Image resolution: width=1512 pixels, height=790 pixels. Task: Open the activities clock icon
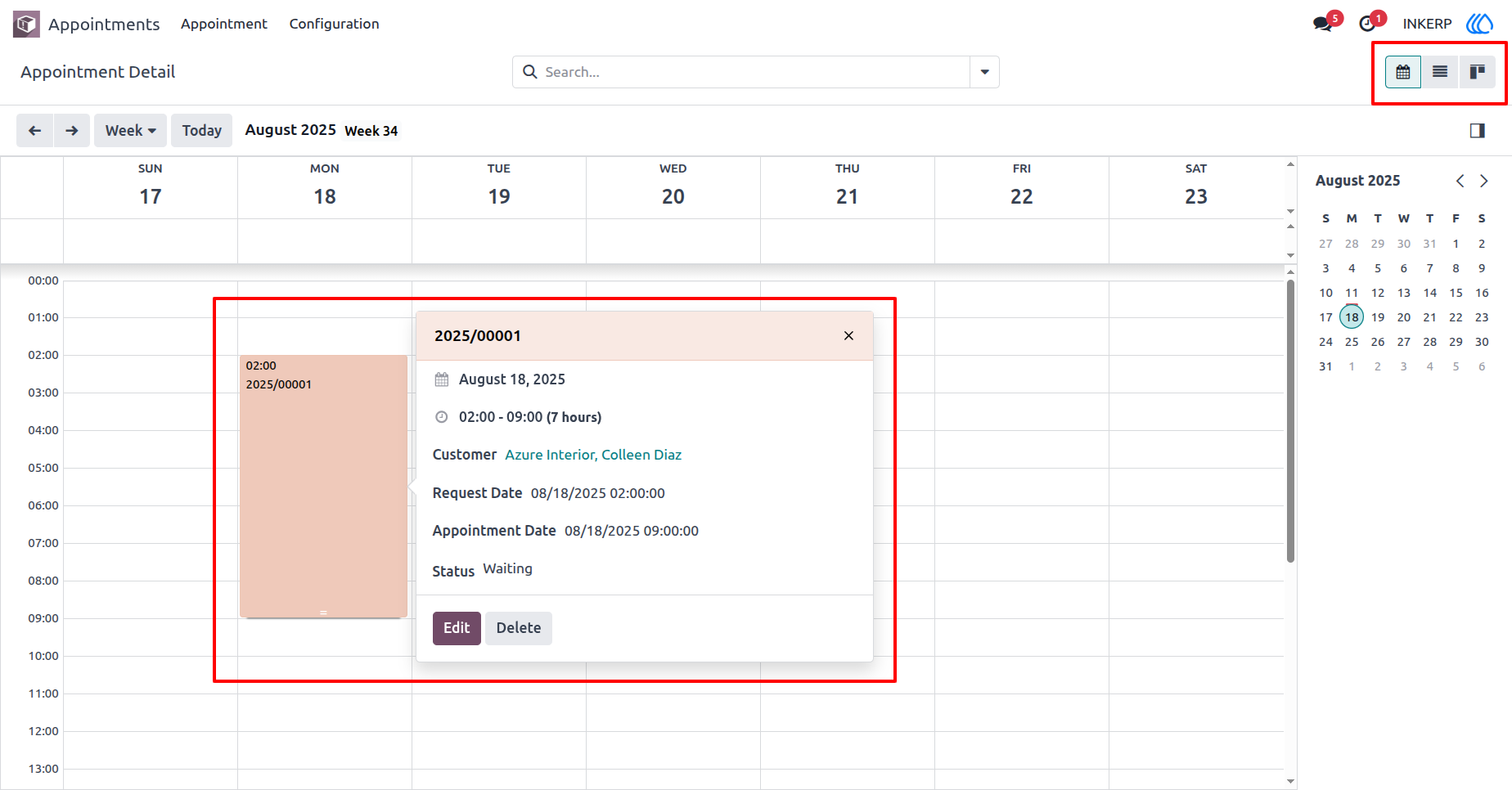pos(1366,24)
